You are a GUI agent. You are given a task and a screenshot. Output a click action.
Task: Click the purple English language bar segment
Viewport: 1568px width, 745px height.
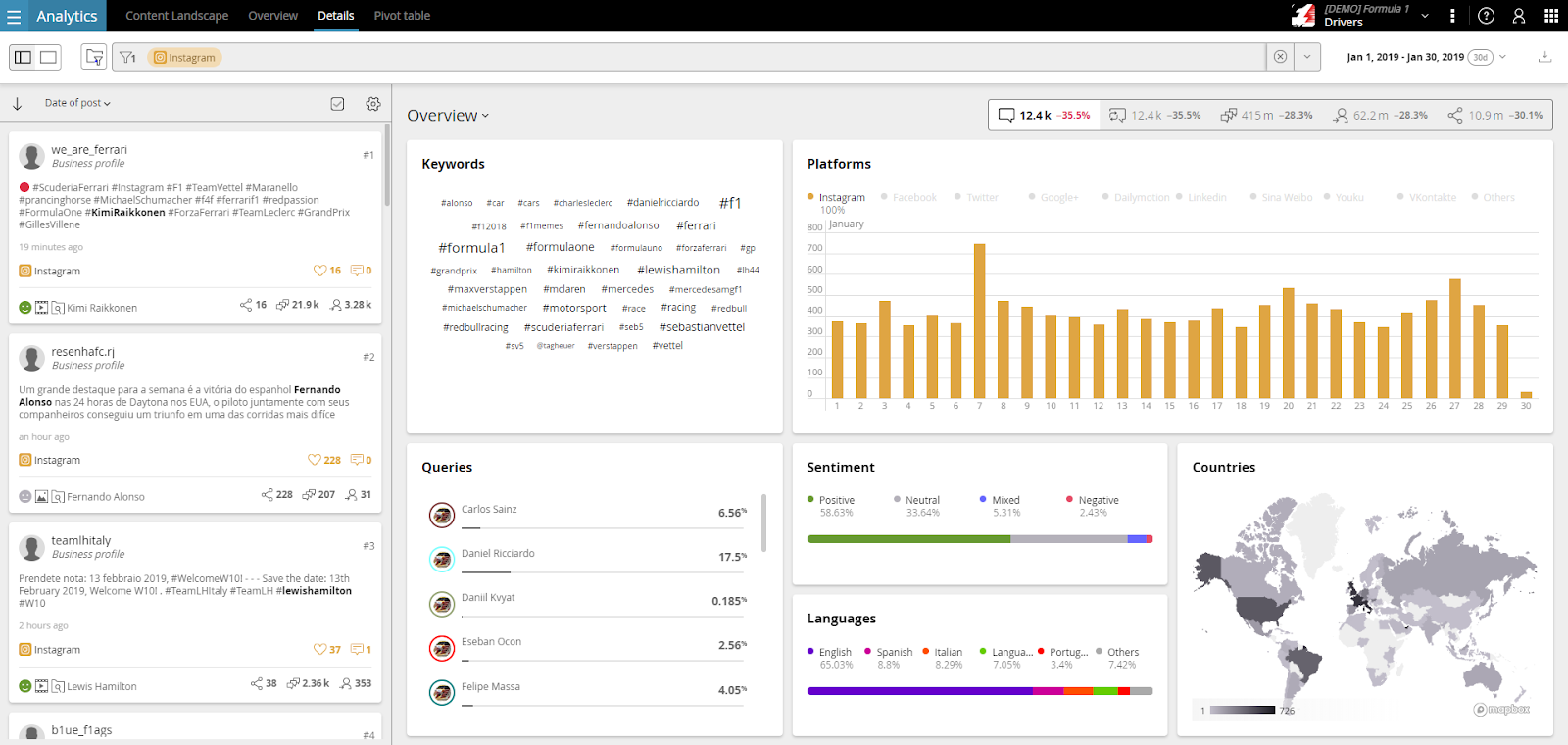click(919, 691)
